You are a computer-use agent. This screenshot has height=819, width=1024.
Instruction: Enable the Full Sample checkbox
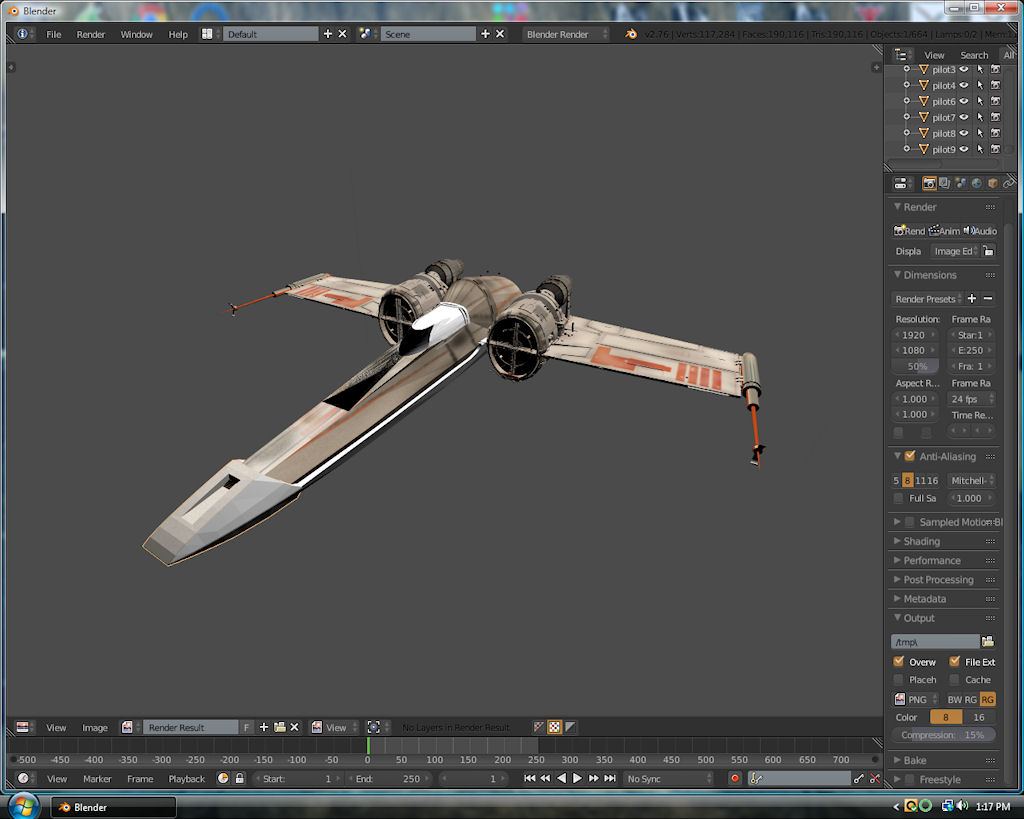click(x=899, y=498)
